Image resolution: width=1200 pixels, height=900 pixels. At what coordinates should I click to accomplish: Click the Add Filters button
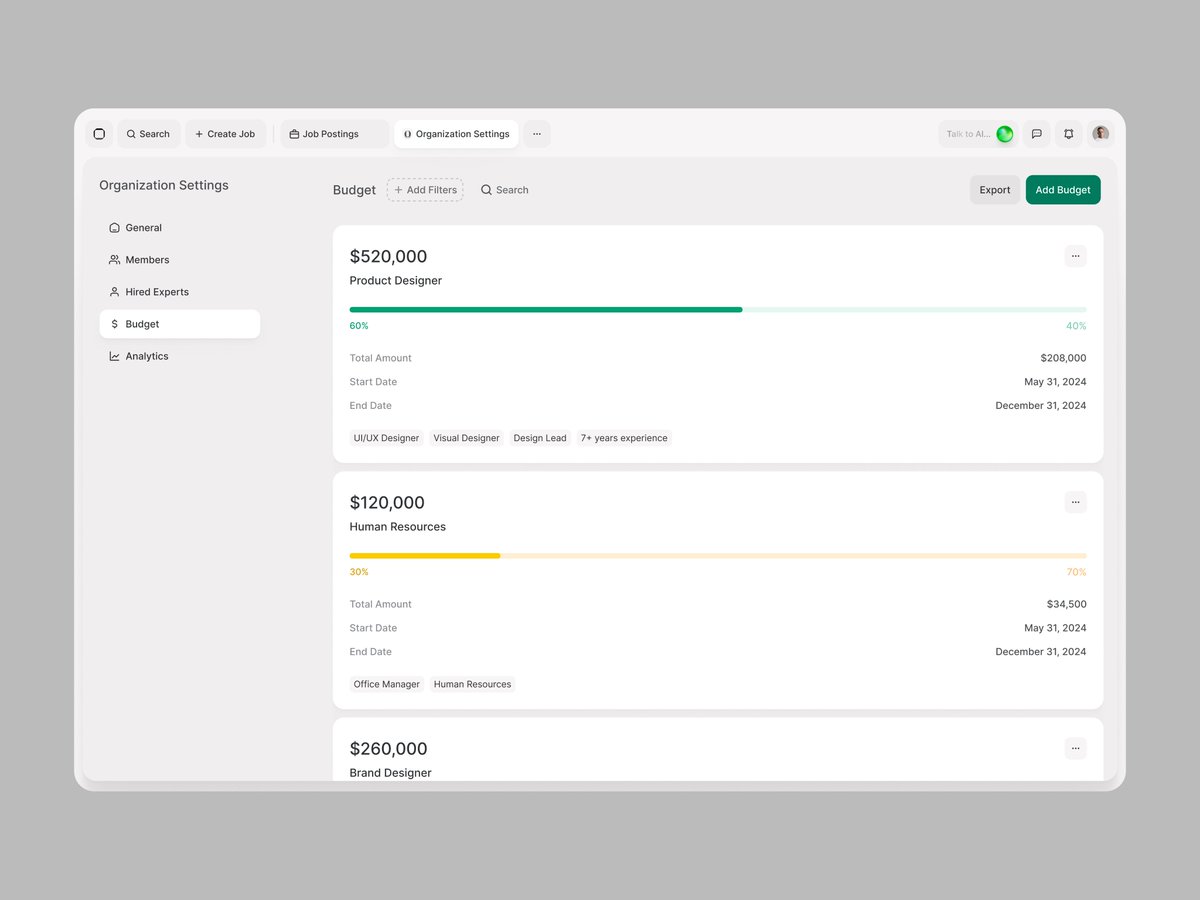point(425,190)
